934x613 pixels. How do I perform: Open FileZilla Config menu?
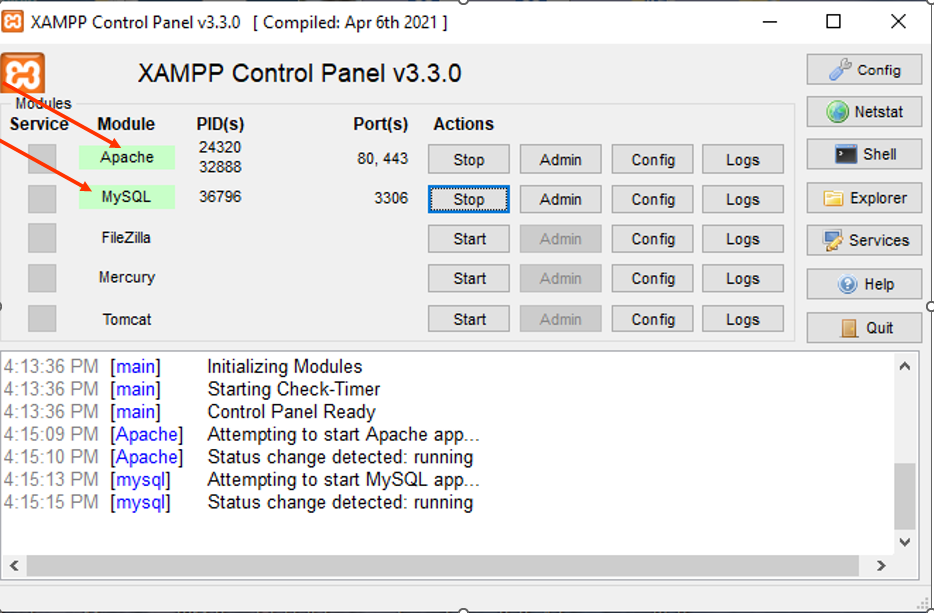pyautogui.click(x=653, y=239)
